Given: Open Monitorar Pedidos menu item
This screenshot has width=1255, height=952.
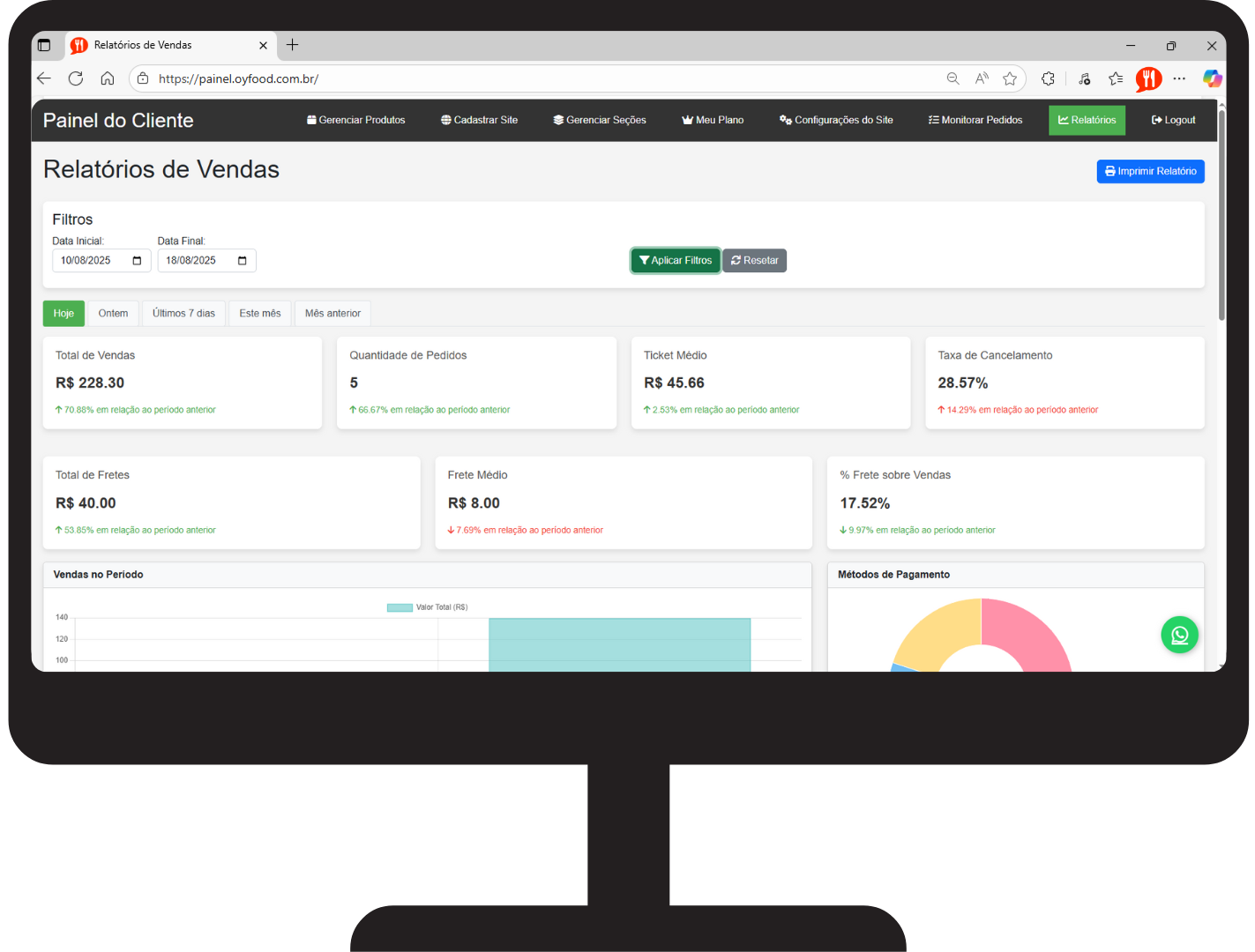Looking at the screenshot, I should pyautogui.click(x=975, y=120).
